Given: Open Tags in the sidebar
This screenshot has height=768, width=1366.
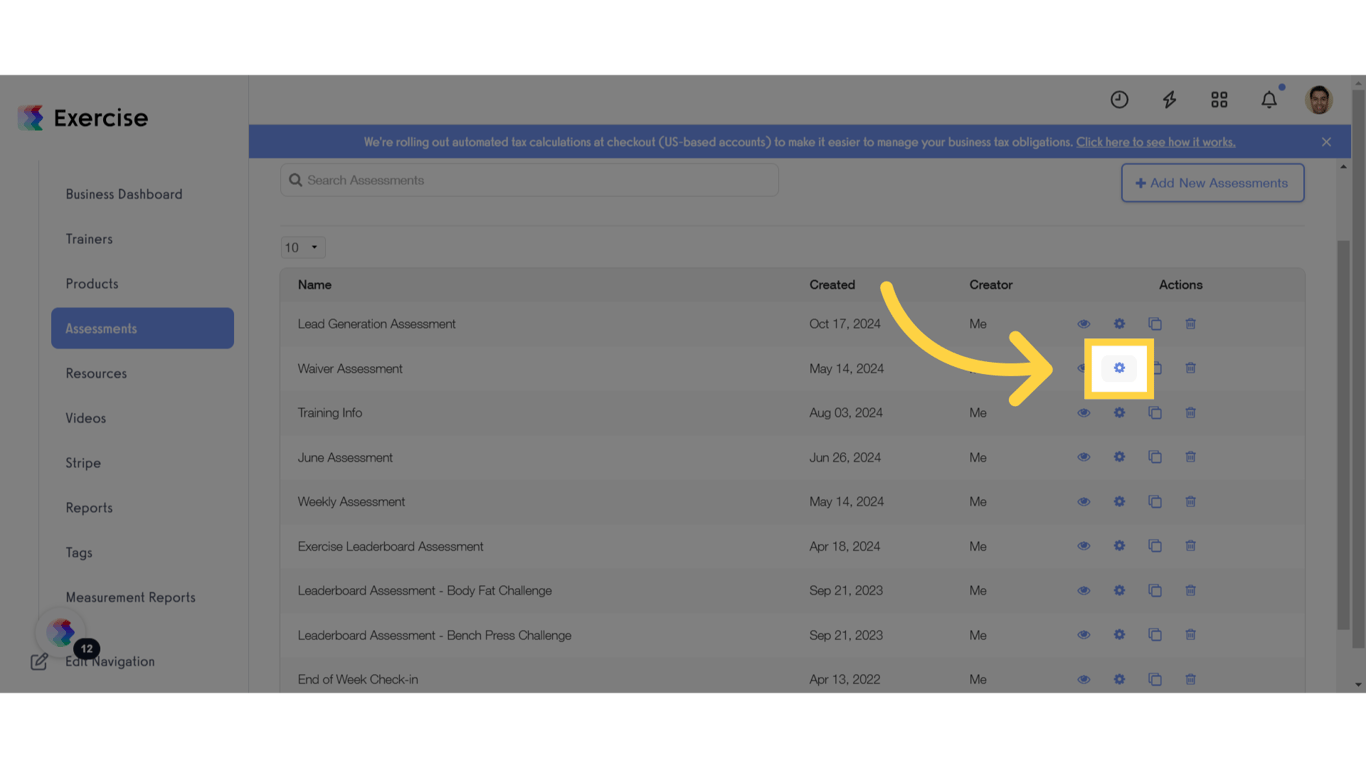Looking at the screenshot, I should point(79,552).
